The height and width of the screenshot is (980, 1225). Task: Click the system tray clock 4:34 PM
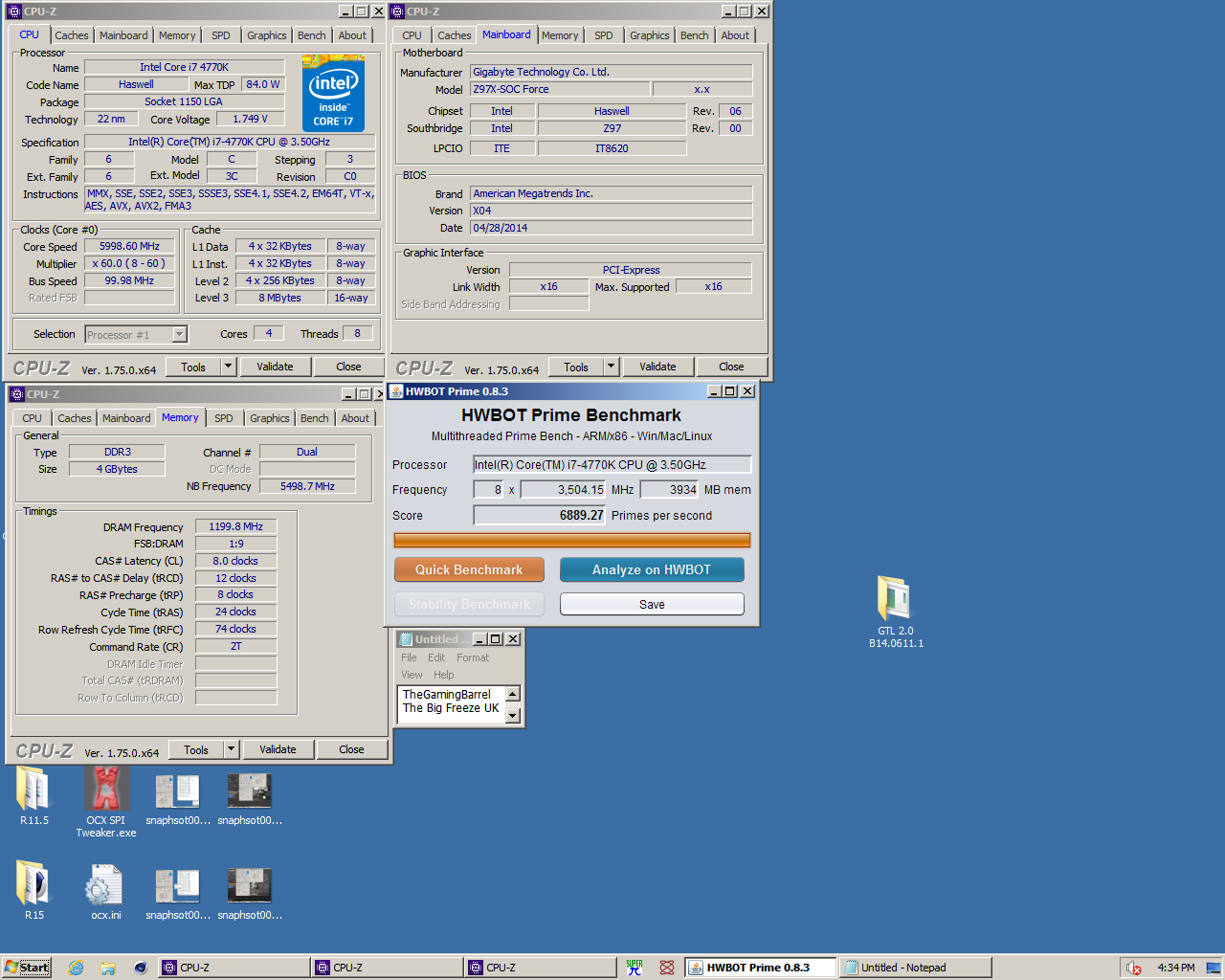pyautogui.click(x=1175, y=968)
